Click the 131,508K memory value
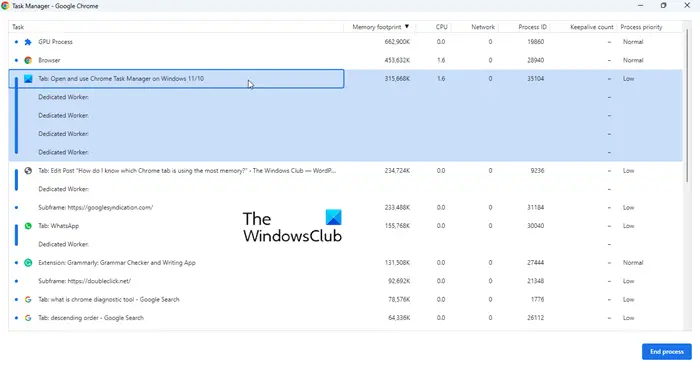The width and height of the screenshot is (700, 369). point(397,263)
